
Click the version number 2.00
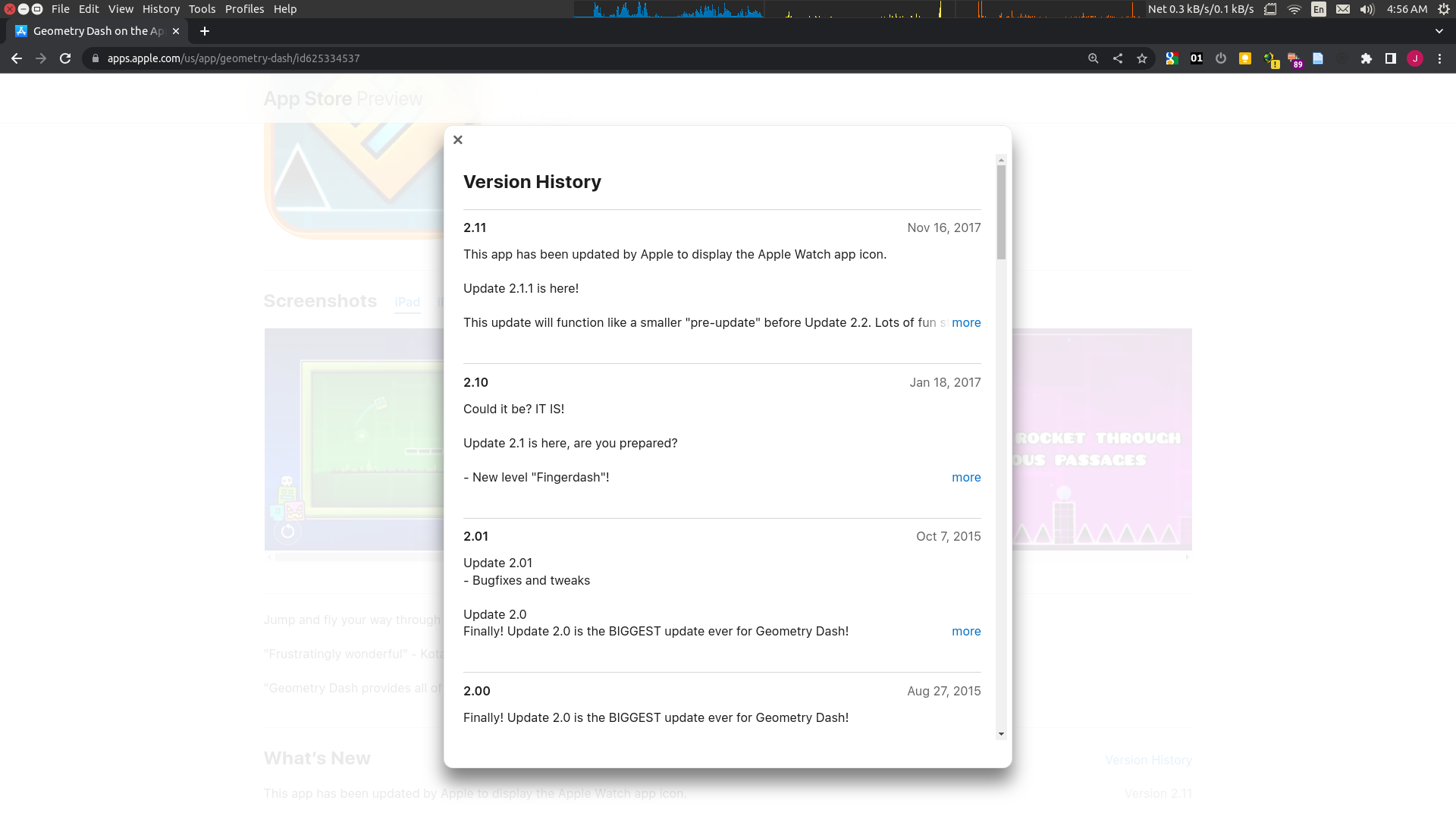(x=476, y=691)
